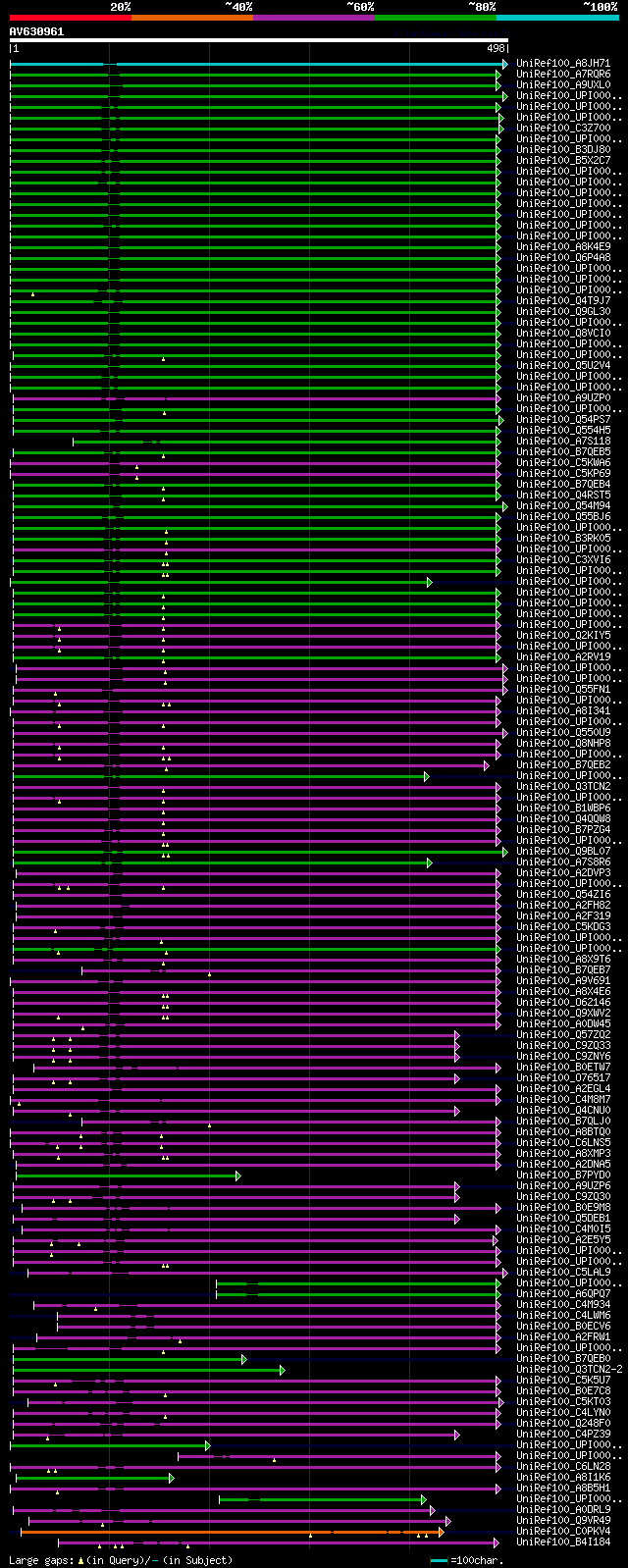
Task: Select hit label UniRef100_B1WBP6
Action: (563, 809)
